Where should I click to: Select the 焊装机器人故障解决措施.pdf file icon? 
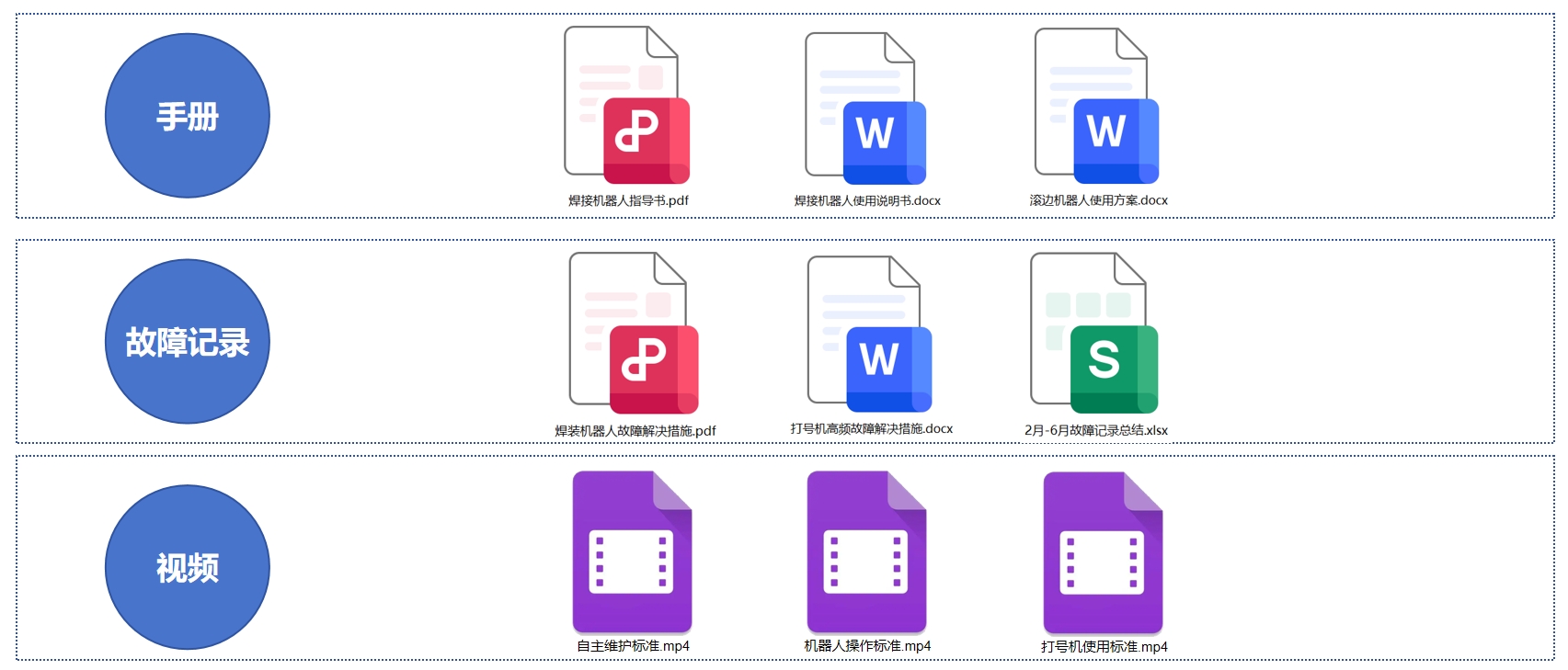click(x=634, y=333)
